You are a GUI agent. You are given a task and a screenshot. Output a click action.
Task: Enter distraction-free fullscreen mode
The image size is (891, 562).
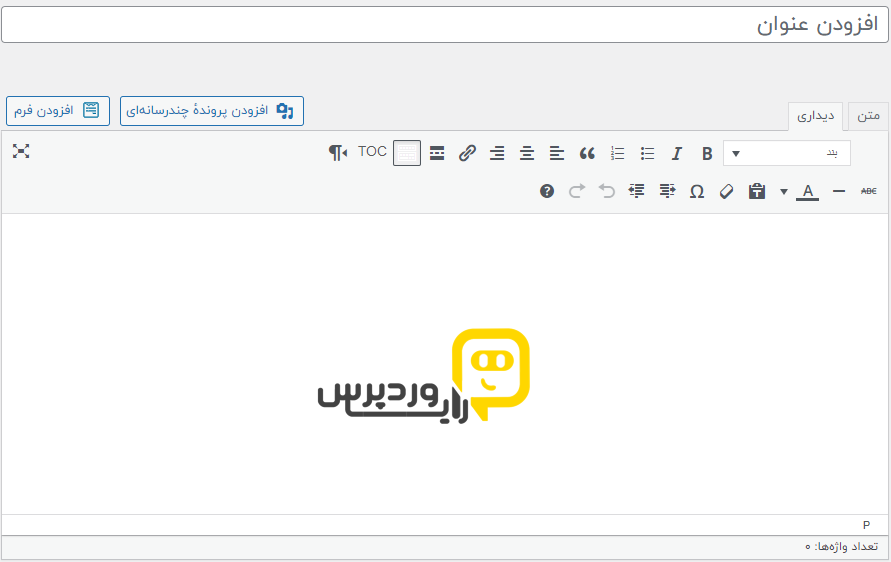pos(21,151)
